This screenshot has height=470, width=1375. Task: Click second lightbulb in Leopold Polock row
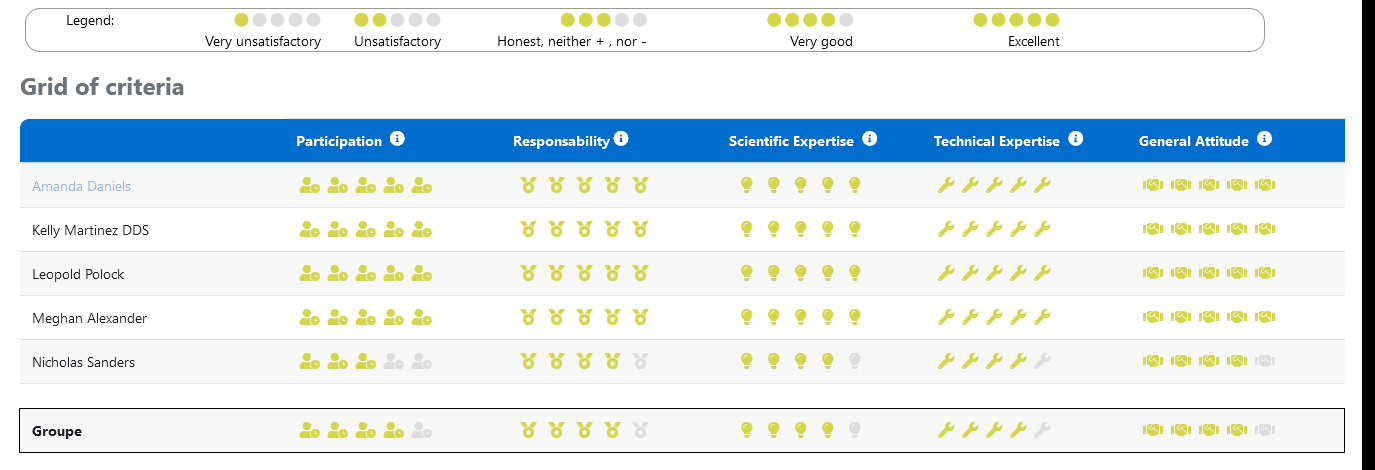(x=773, y=274)
